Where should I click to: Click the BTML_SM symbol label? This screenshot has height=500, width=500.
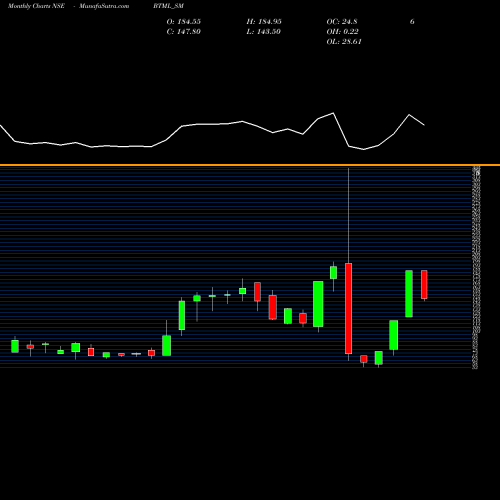click(169, 6)
